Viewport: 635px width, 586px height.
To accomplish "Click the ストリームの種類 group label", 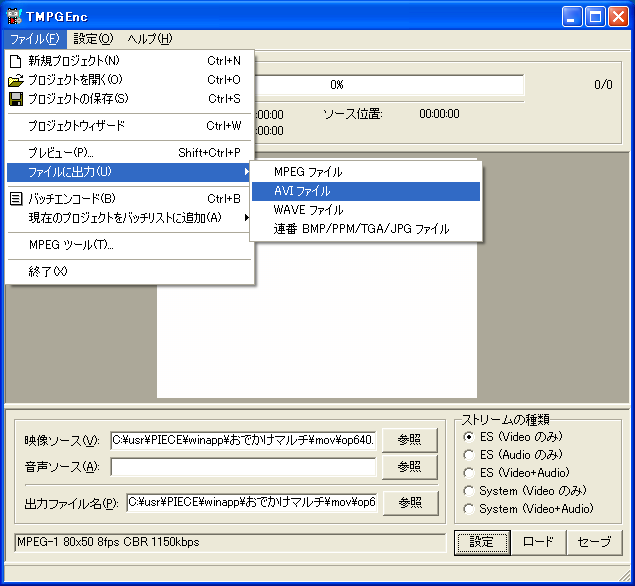I will click(x=505, y=420).
